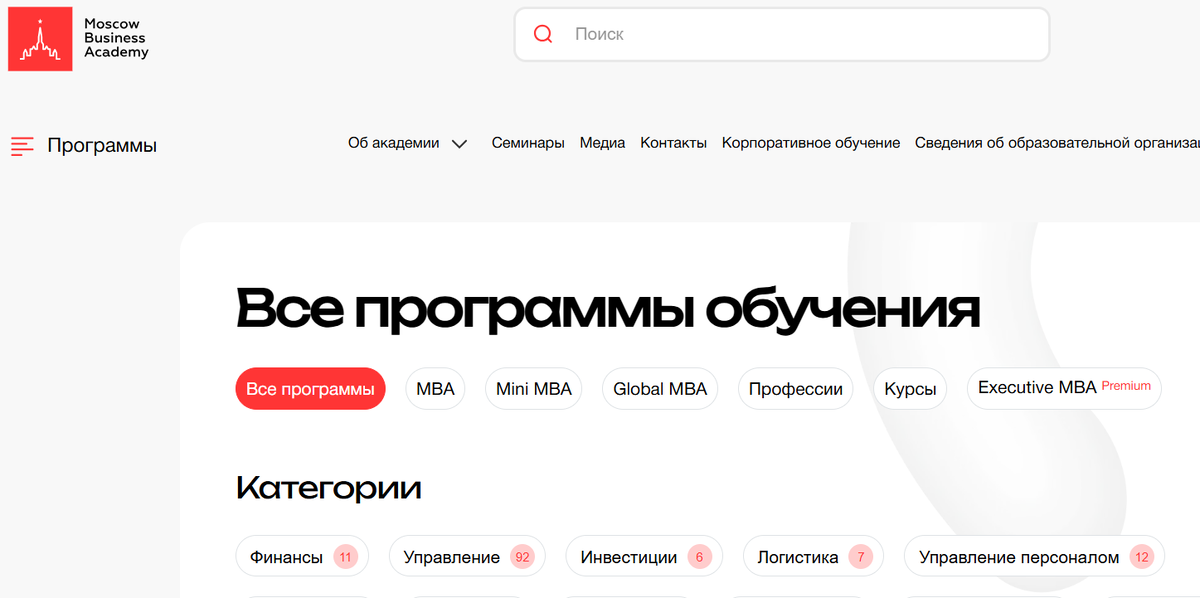Select the MBA filter tab

tap(435, 389)
